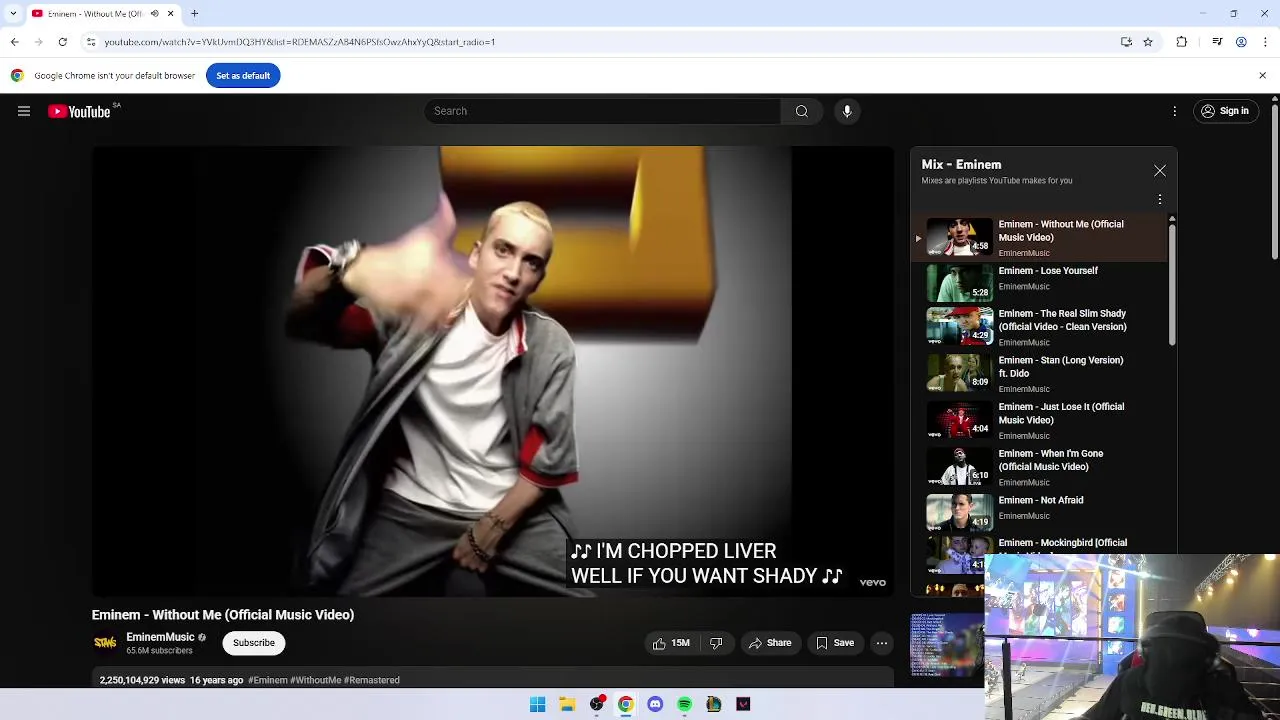The image size is (1280, 720).
Task: Bookmark this page with the star
Action: tap(1148, 42)
